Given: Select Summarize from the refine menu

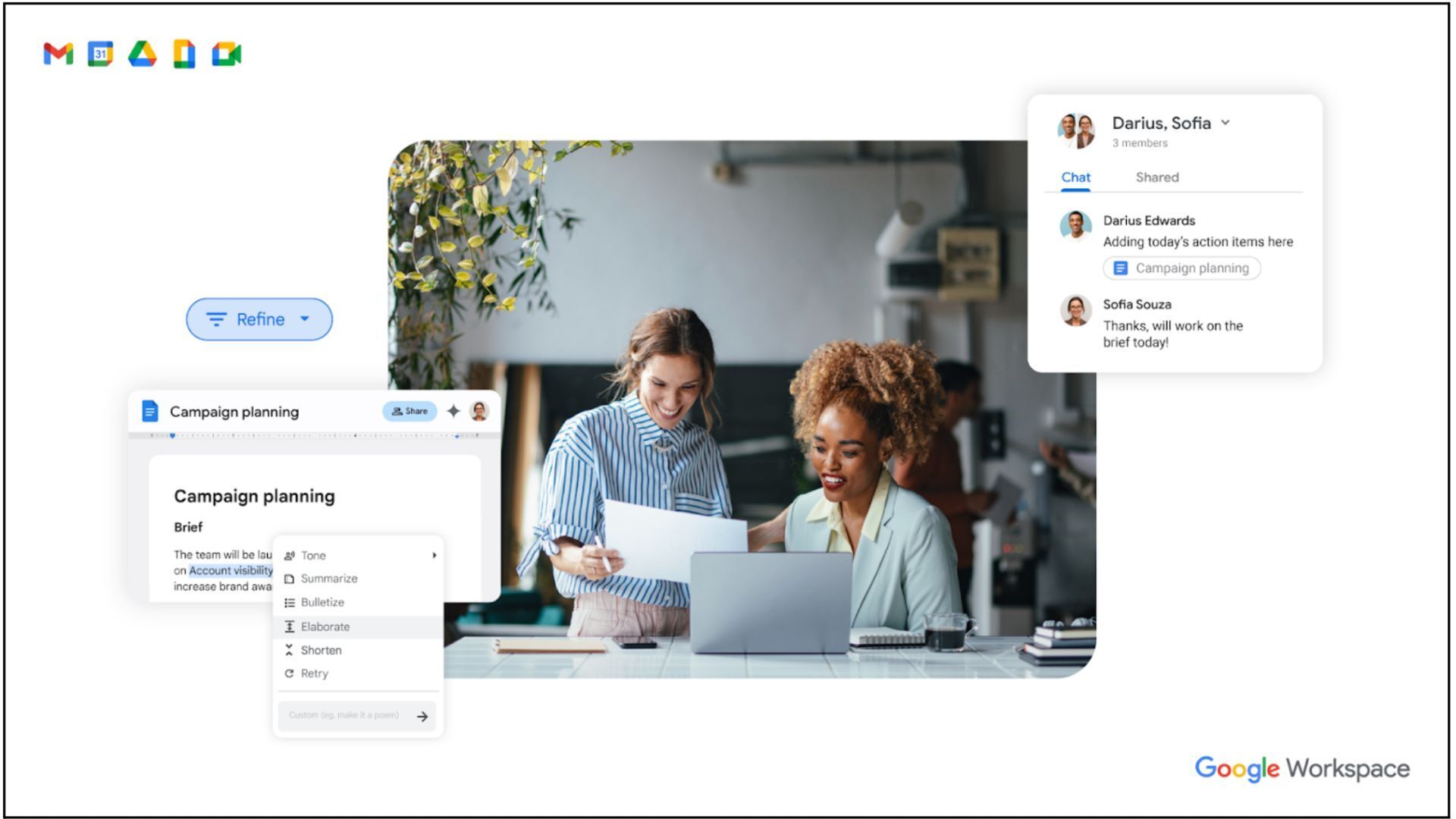Looking at the screenshot, I should click(328, 579).
